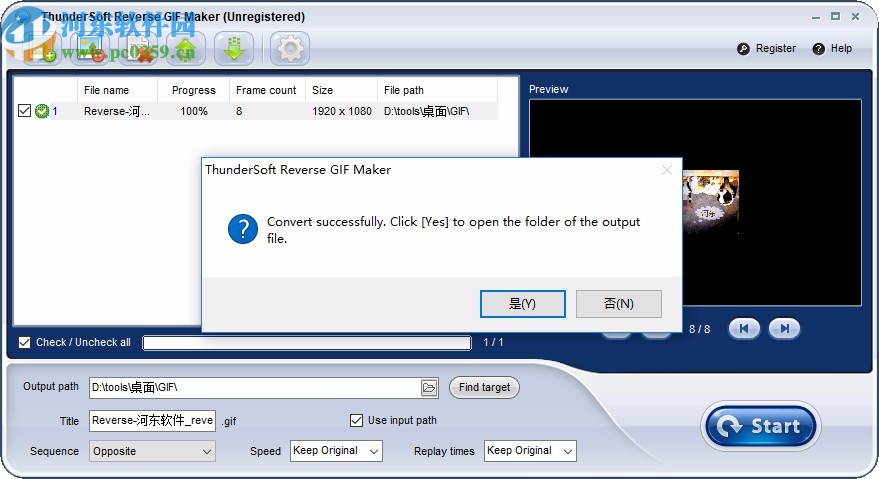Toggle the Check / Uncheck all checkbox
Screen dimensions: 879x479
(x=24, y=342)
